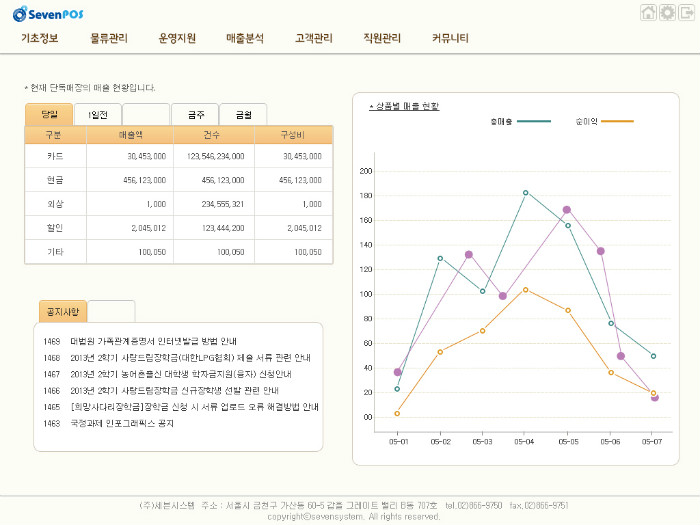Click the 05-07 x-axis label
Viewport: 700px width, 525px height.
pyautogui.click(x=652, y=442)
